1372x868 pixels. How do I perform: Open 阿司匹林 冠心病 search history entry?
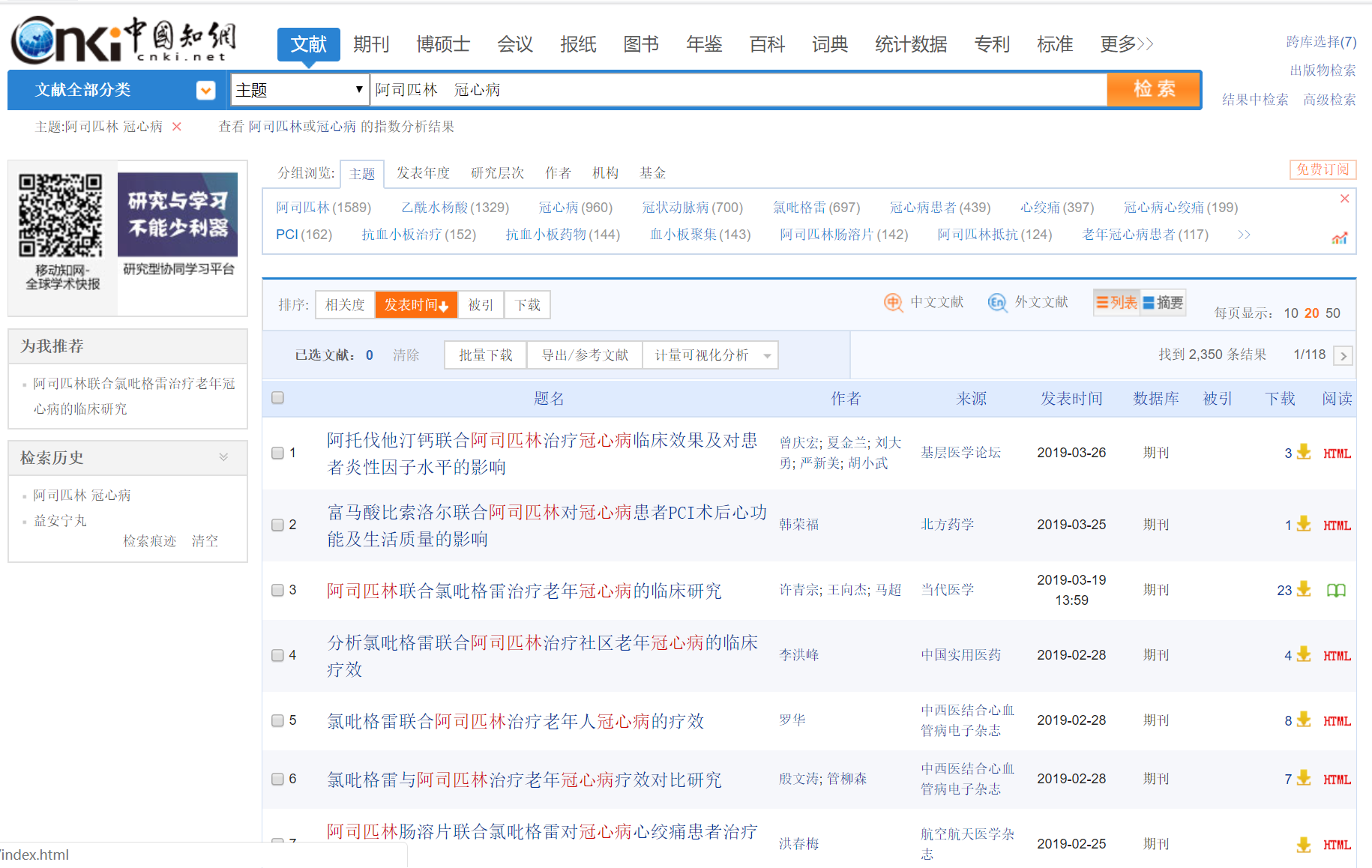pyautogui.click(x=82, y=495)
